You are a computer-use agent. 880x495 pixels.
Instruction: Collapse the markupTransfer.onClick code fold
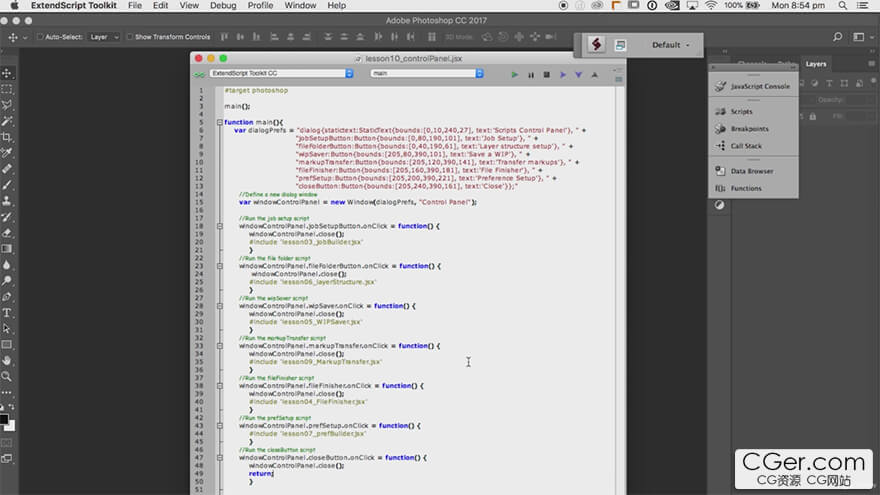point(219,346)
